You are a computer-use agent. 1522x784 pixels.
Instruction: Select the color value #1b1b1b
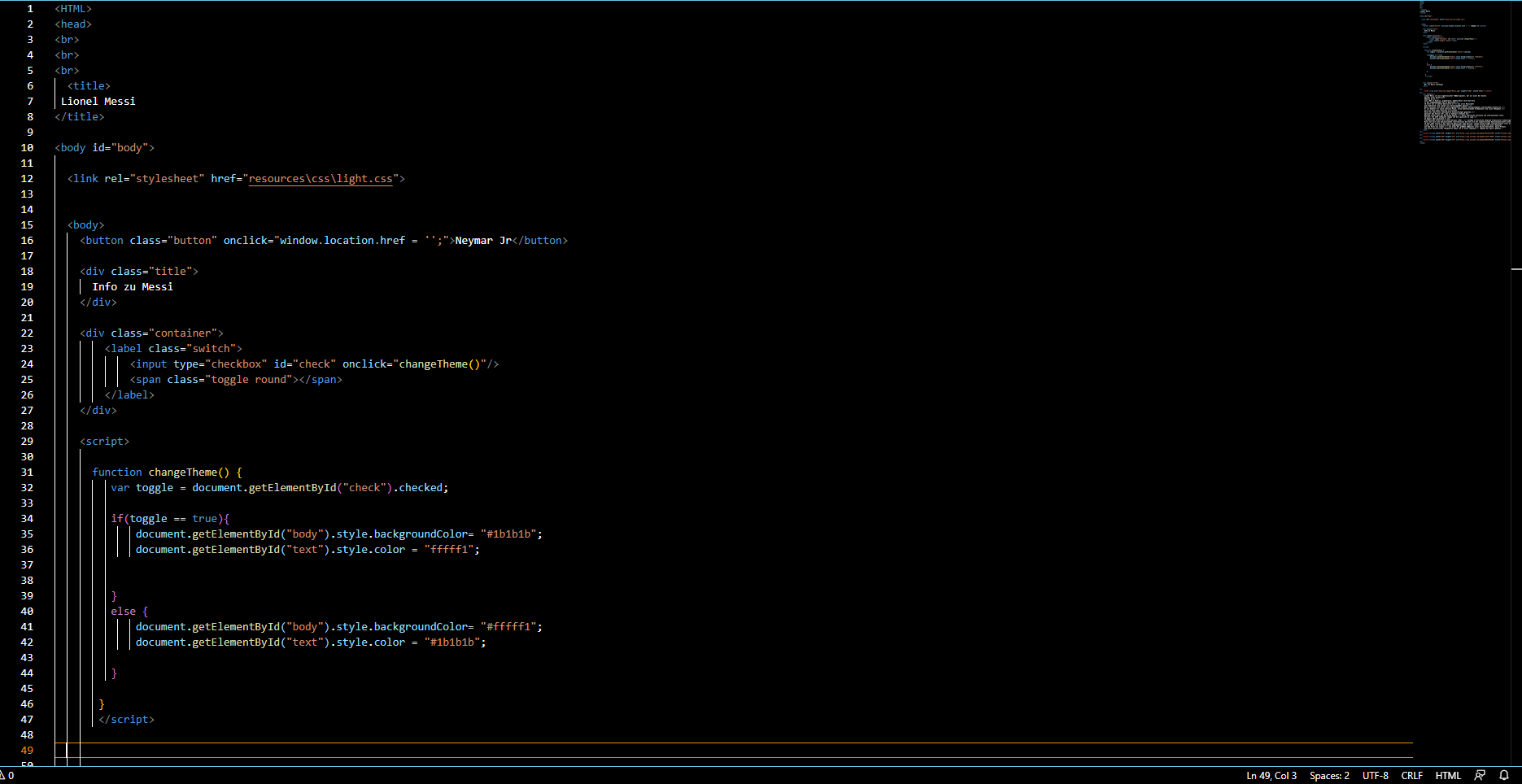point(509,534)
